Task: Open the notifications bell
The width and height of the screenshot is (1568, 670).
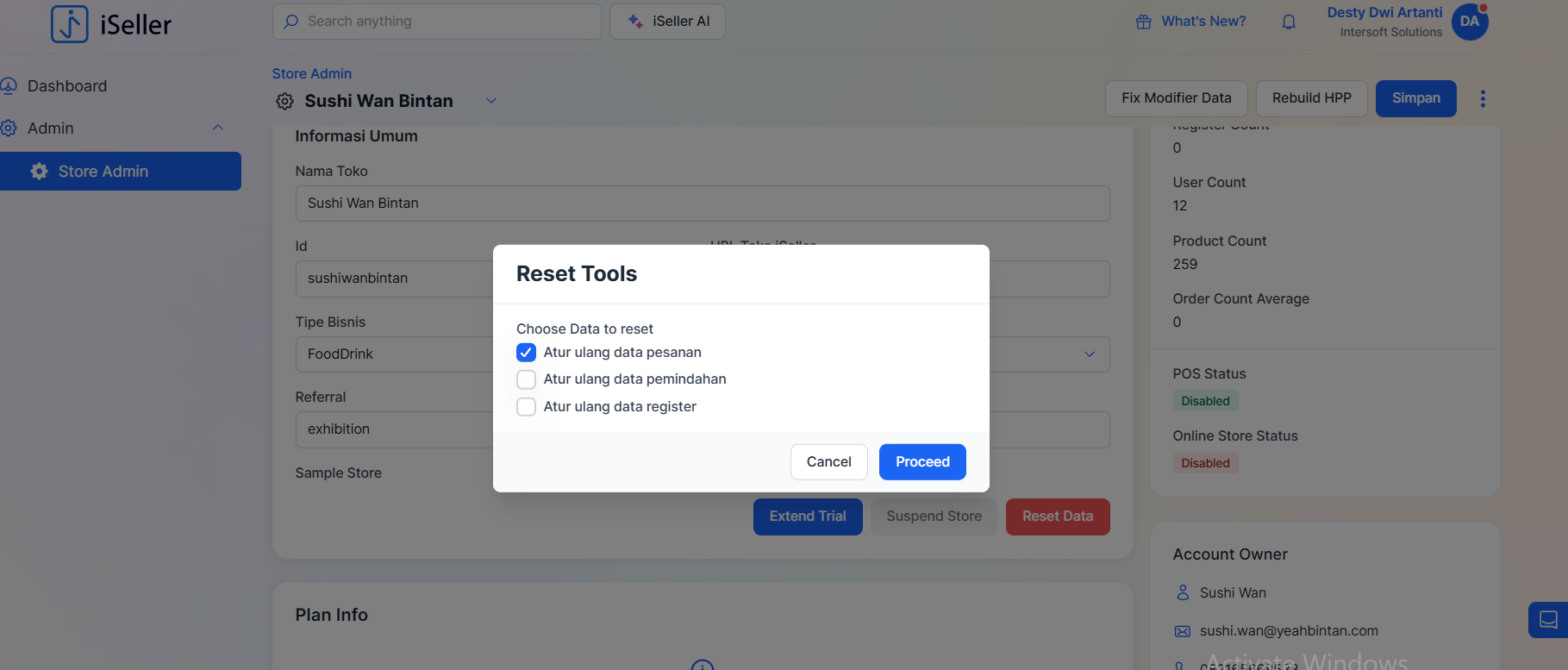Action: click(x=1289, y=22)
